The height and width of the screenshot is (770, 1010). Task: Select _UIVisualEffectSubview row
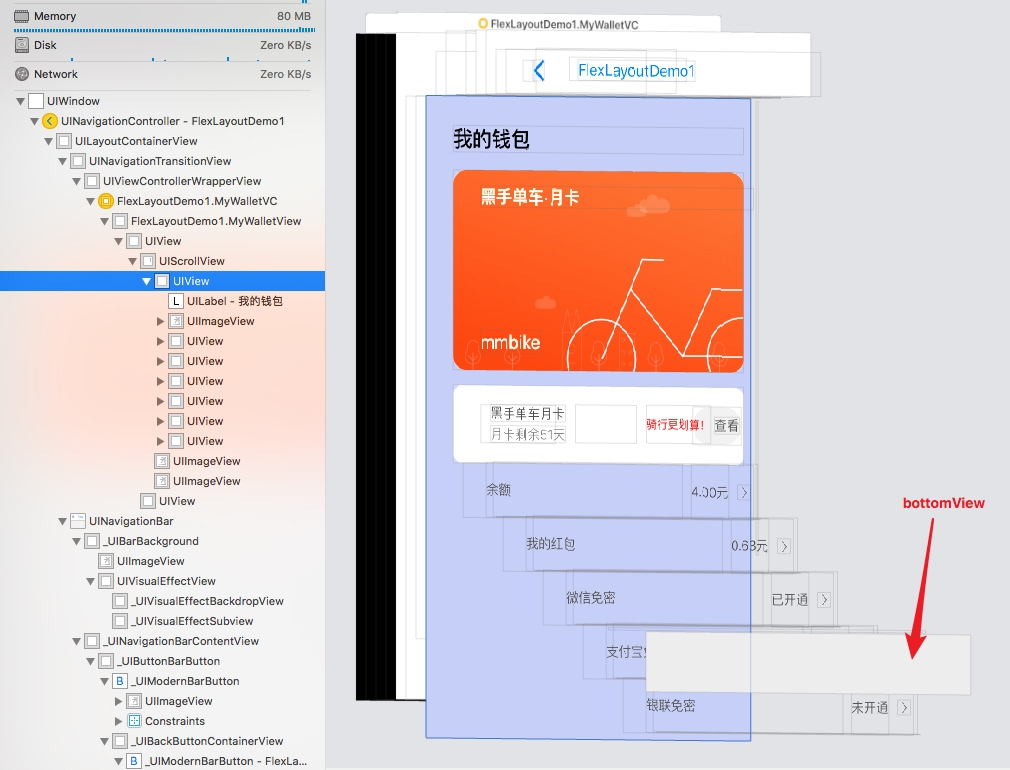(x=162, y=621)
